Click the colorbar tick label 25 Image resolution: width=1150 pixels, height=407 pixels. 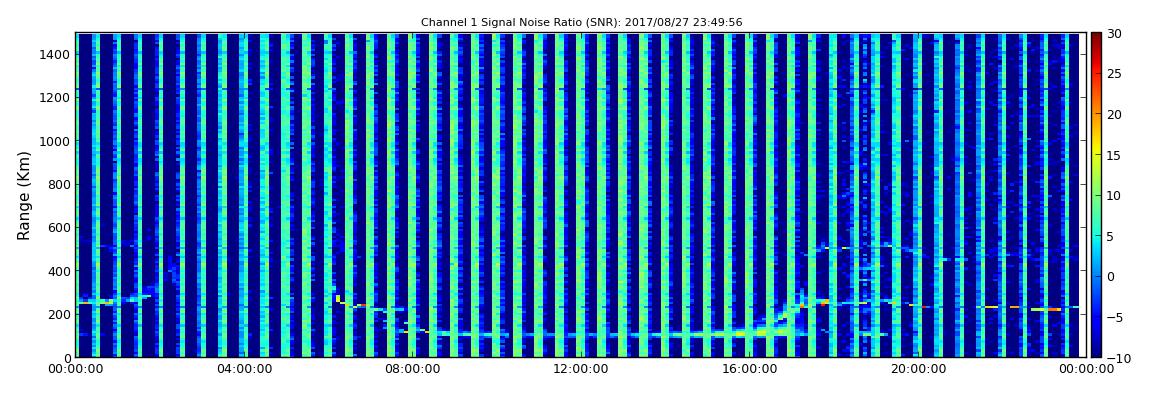click(x=1113, y=74)
